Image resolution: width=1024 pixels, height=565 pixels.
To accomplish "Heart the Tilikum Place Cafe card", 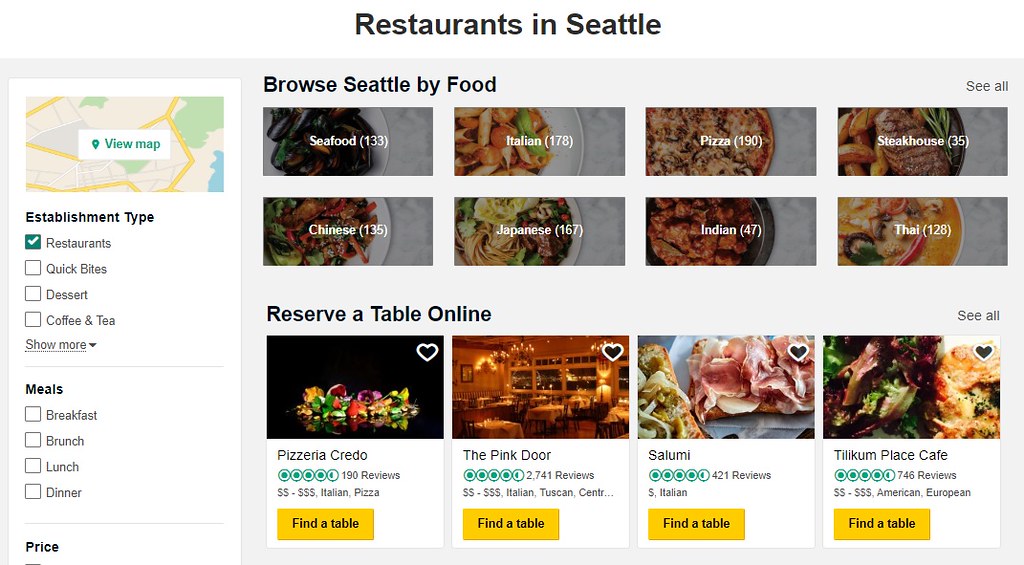I will [x=984, y=352].
